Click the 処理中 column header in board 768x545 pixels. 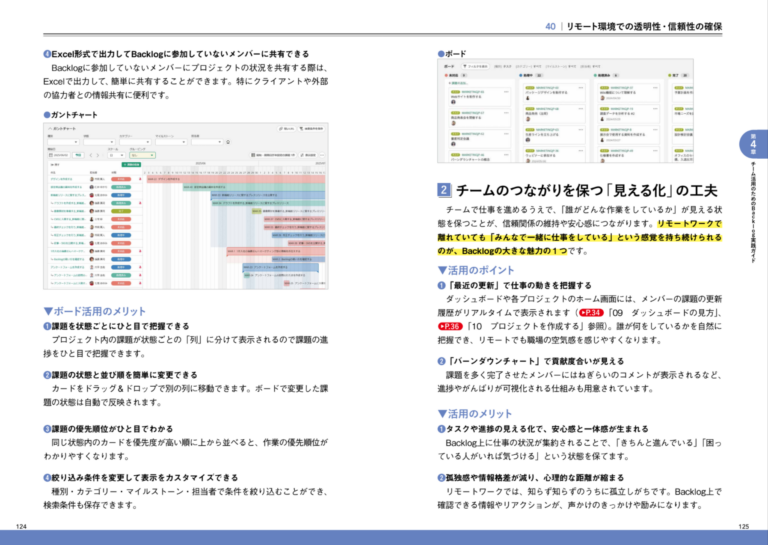[x=531, y=75]
